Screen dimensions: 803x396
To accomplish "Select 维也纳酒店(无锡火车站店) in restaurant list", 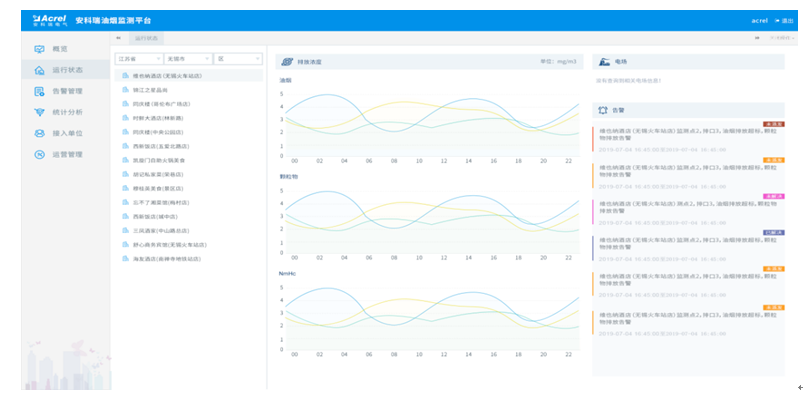I will (x=188, y=75).
